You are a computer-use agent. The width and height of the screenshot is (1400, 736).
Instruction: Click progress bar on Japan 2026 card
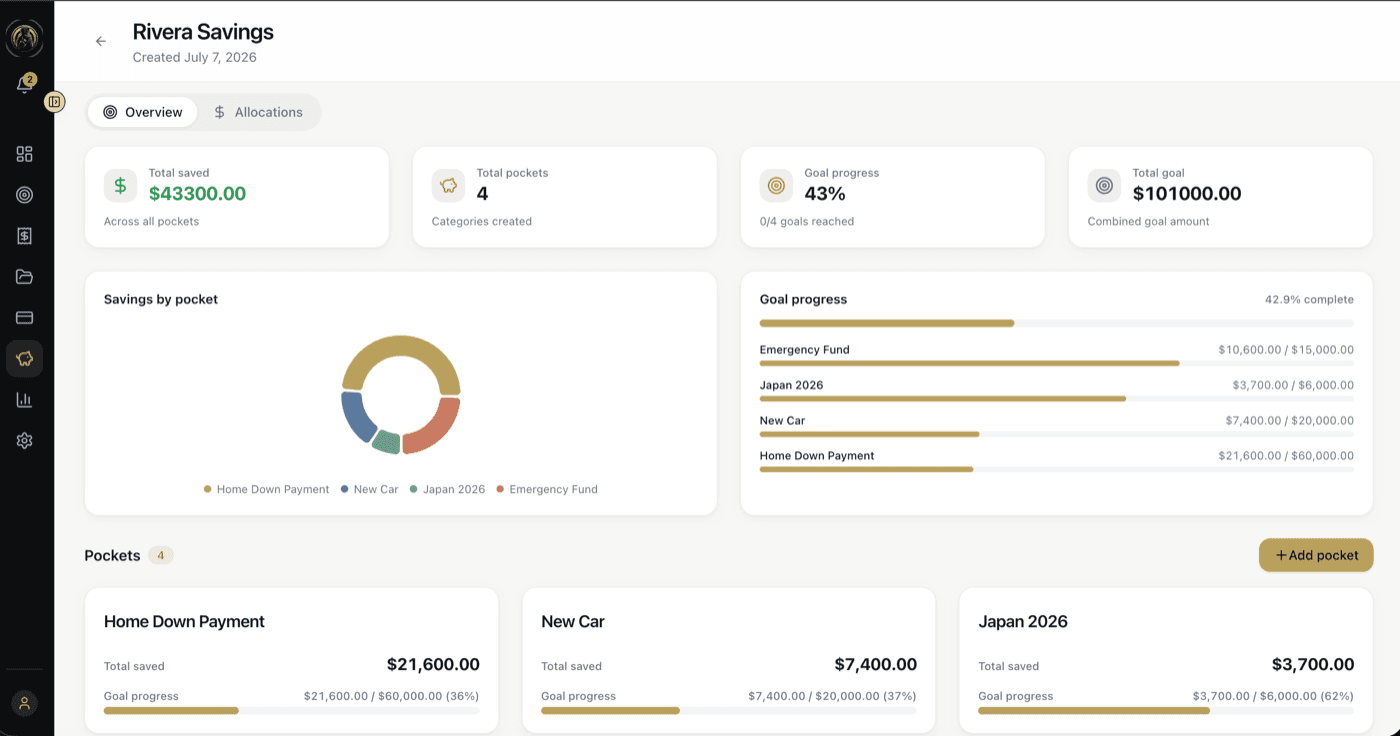coord(1166,711)
